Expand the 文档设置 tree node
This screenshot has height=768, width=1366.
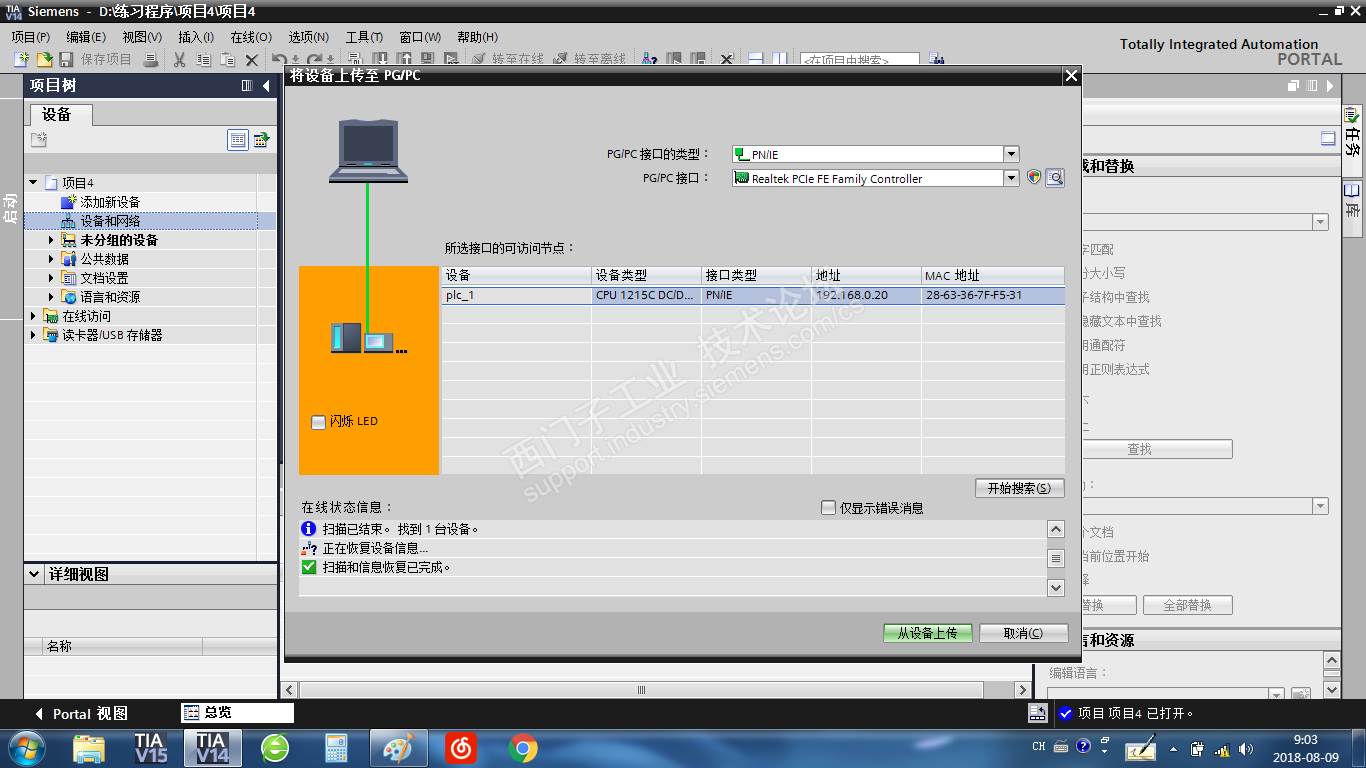click(x=51, y=278)
